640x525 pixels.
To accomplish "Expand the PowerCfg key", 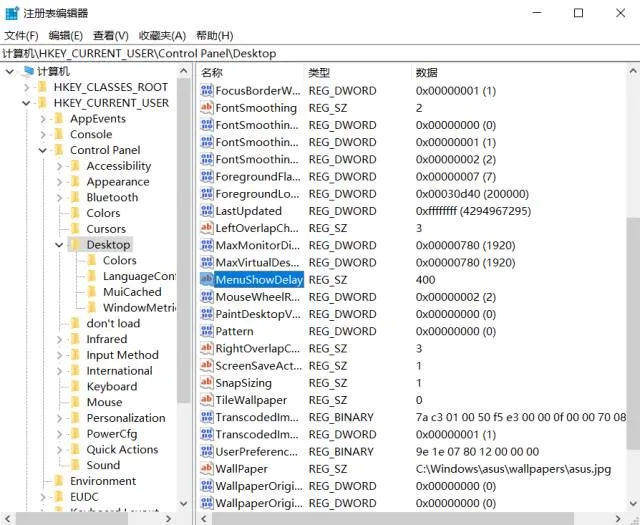I will tap(60, 434).
